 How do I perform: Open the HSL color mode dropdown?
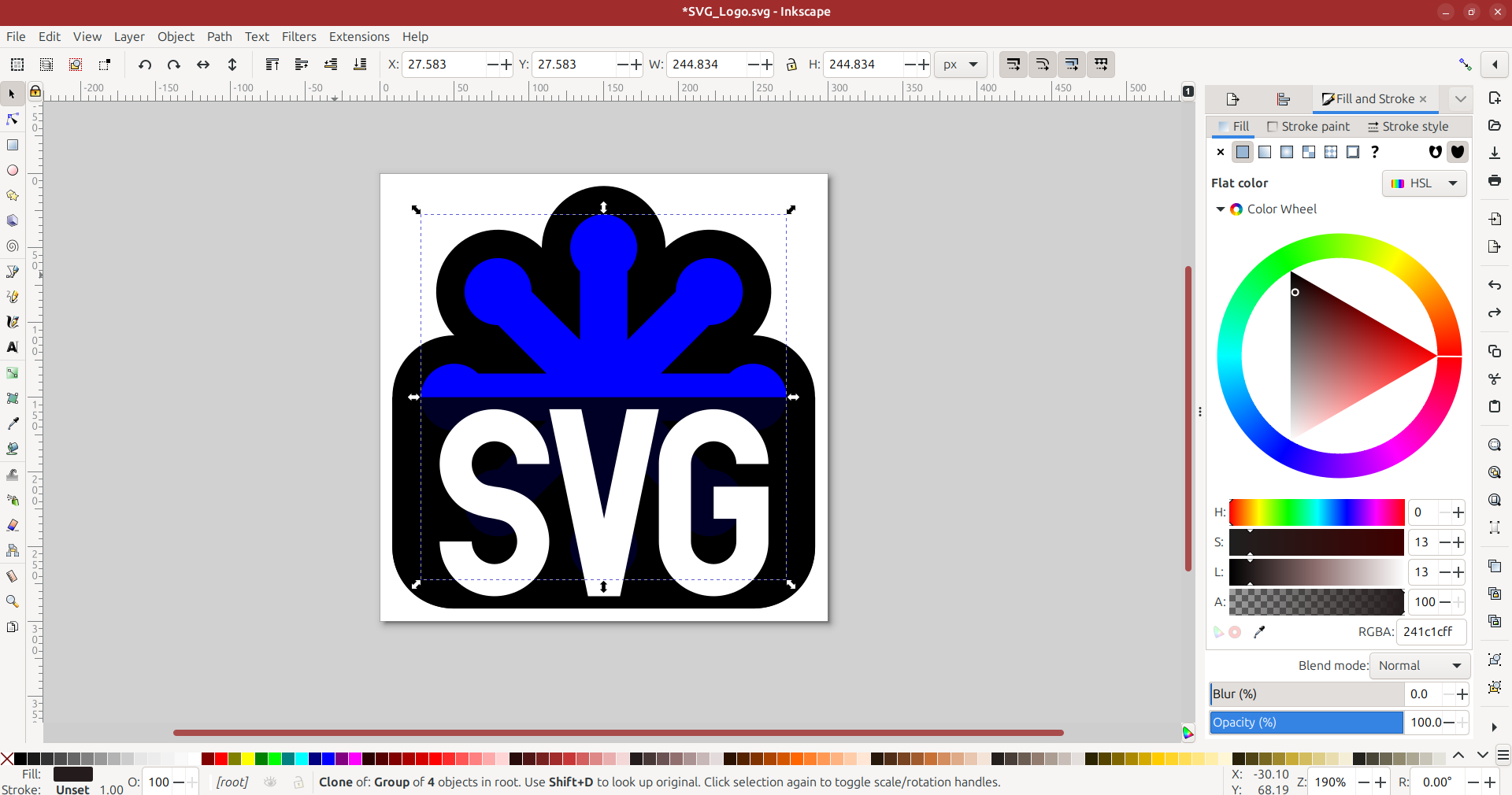(1424, 183)
